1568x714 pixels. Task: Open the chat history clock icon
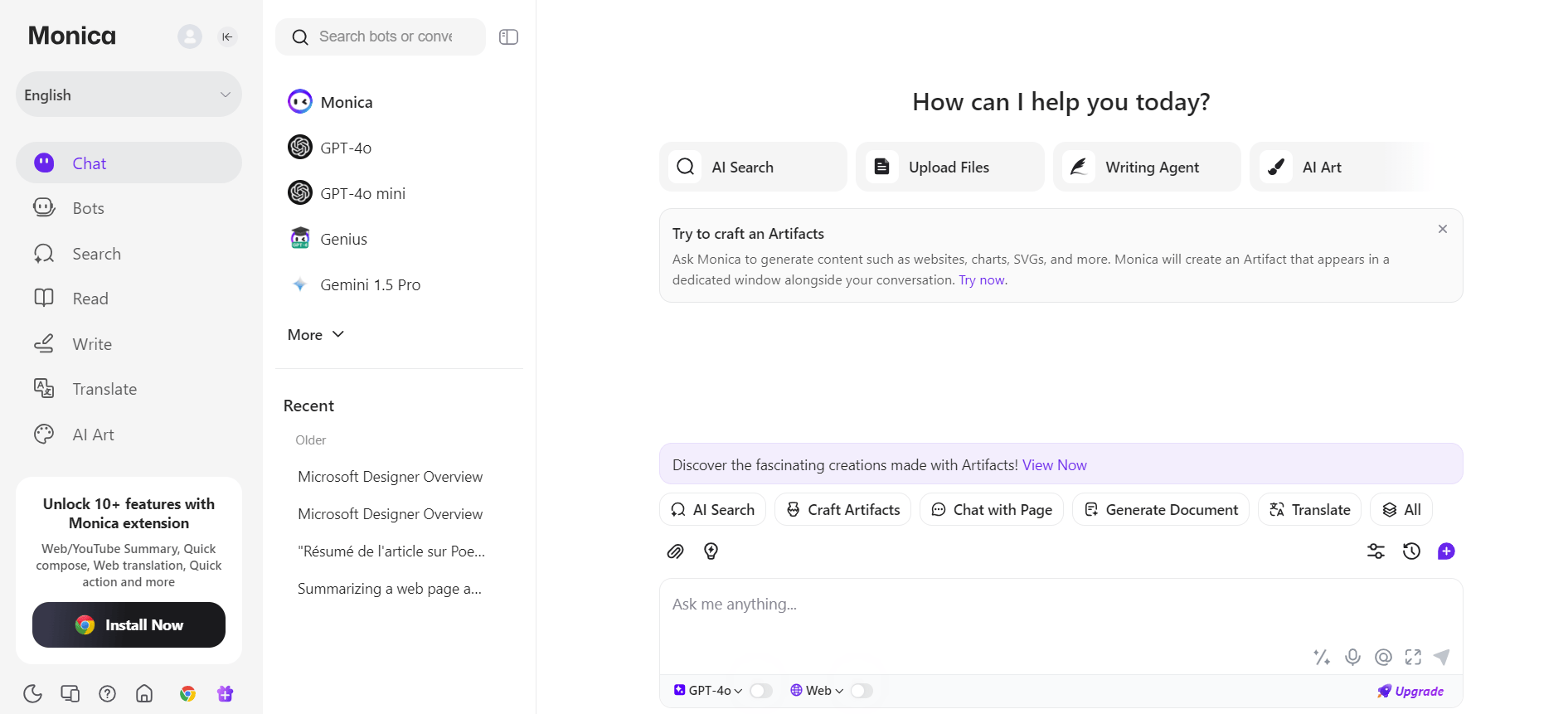coord(1411,551)
